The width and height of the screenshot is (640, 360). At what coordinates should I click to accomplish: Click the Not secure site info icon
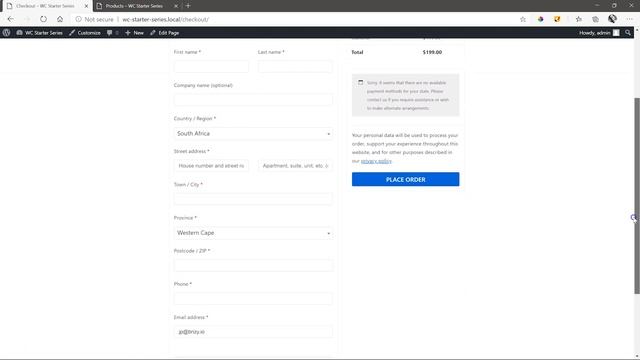pyautogui.click(x=78, y=19)
